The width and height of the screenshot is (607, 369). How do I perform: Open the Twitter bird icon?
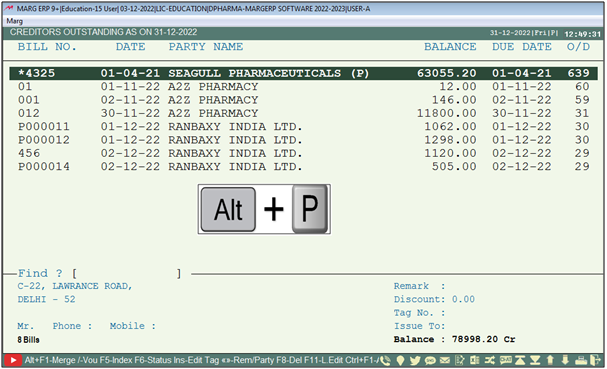(x=415, y=360)
